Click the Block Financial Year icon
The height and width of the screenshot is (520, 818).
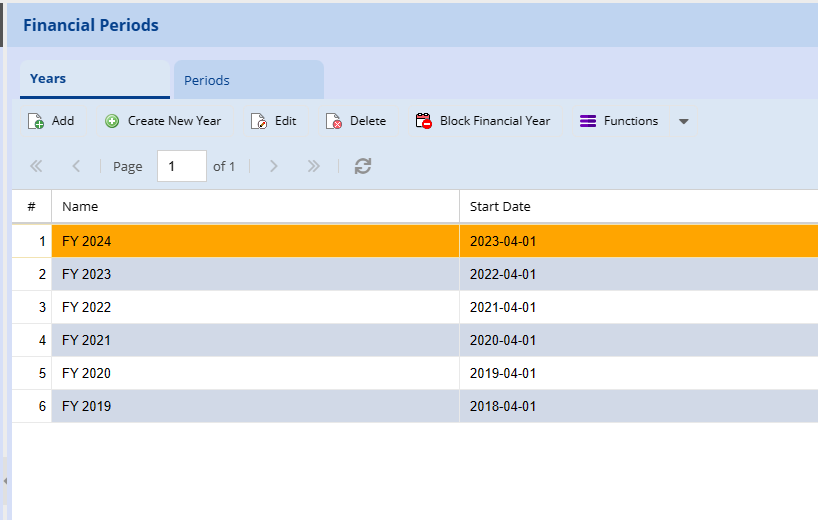pos(423,121)
